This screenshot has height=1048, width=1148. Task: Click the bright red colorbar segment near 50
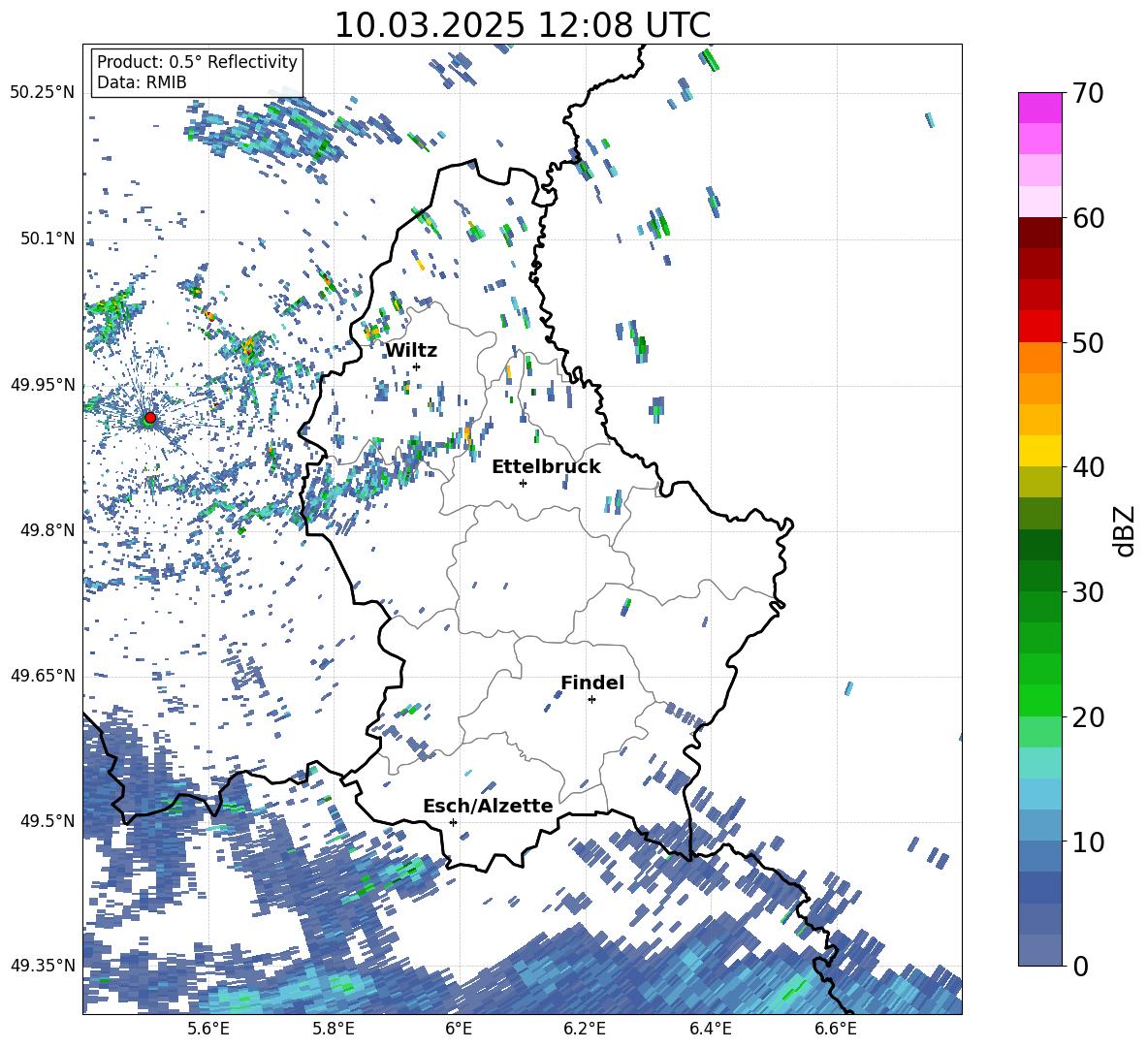pos(1039,327)
